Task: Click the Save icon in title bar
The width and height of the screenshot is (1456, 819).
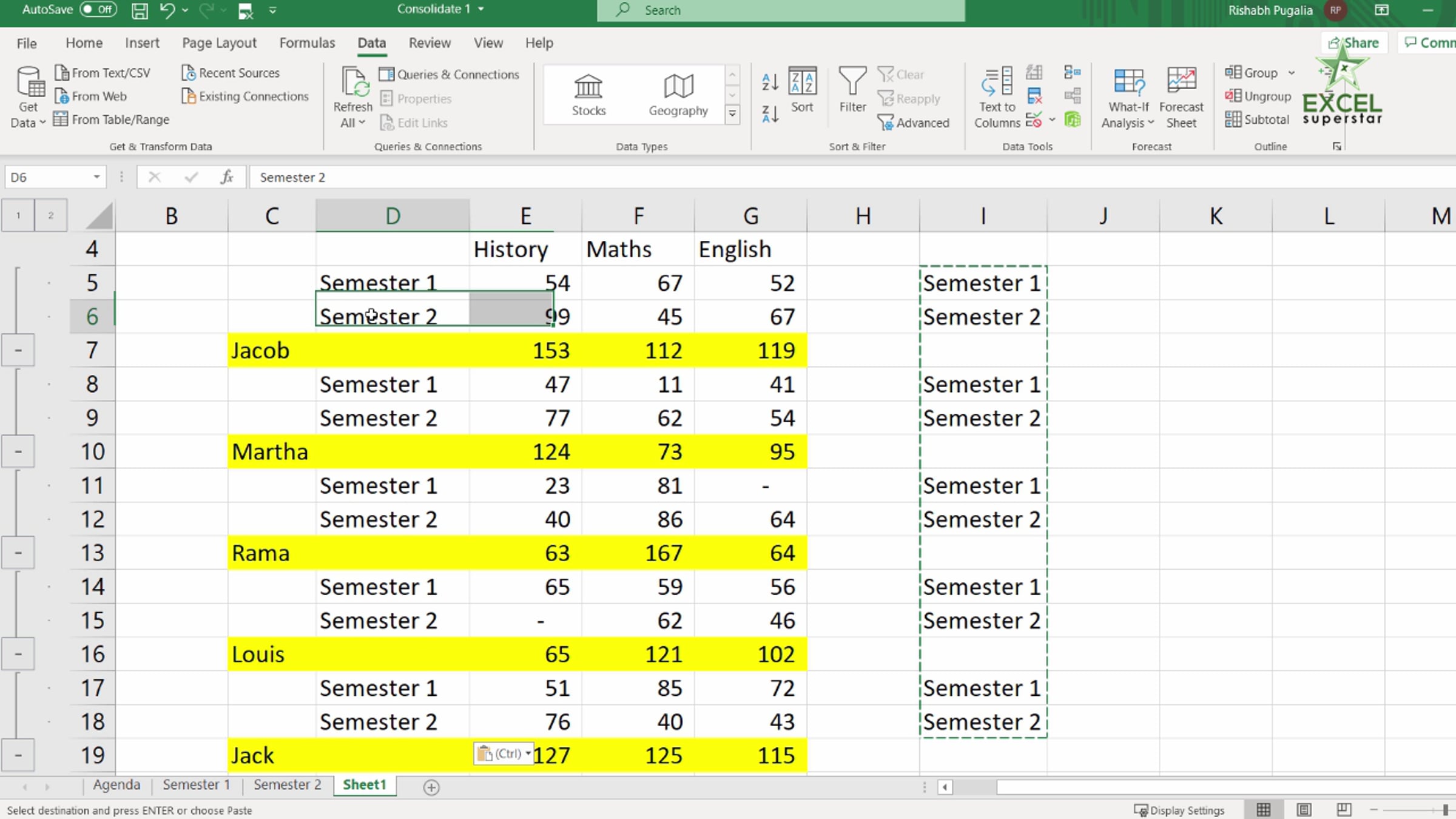Action: click(140, 10)
